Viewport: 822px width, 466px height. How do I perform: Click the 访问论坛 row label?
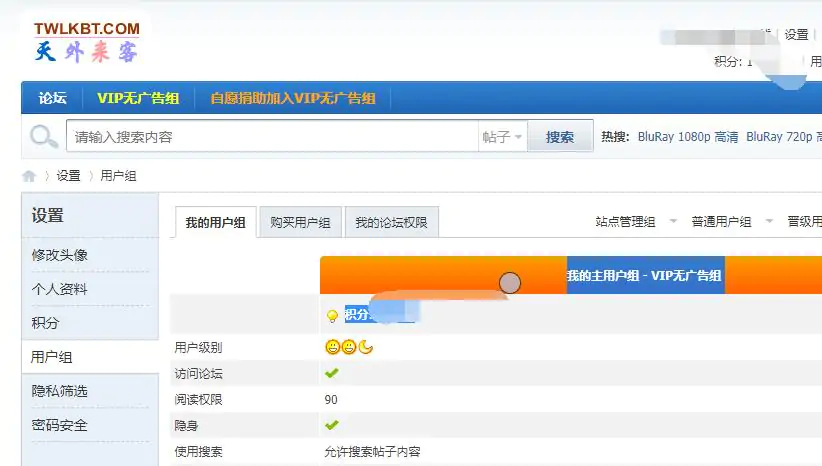pyautogui.click(x=198, y=373)
